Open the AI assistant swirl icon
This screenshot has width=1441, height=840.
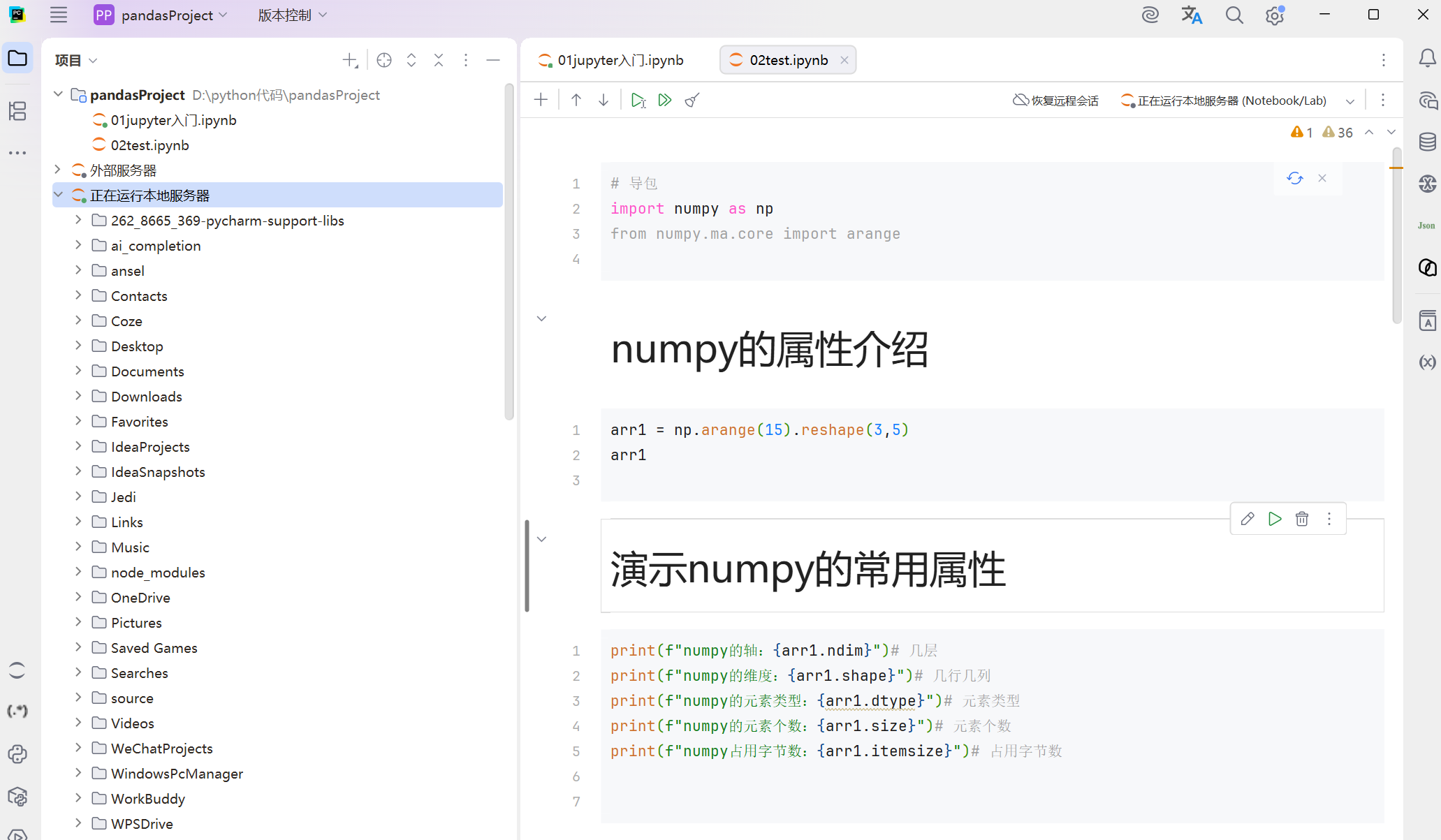point(1150,15)
